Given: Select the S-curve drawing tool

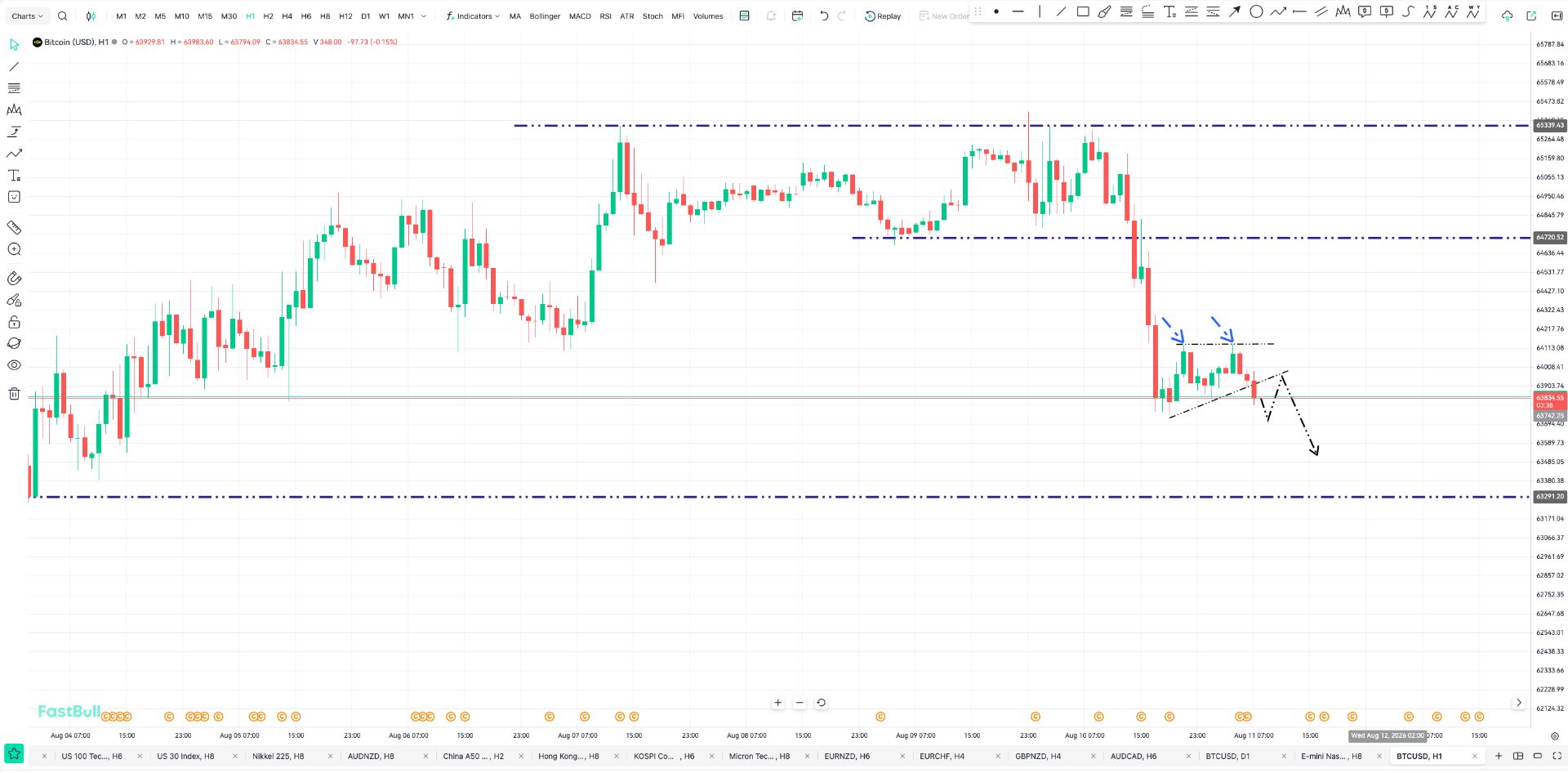Looking at the screenshot, I should pos(1408,11).
